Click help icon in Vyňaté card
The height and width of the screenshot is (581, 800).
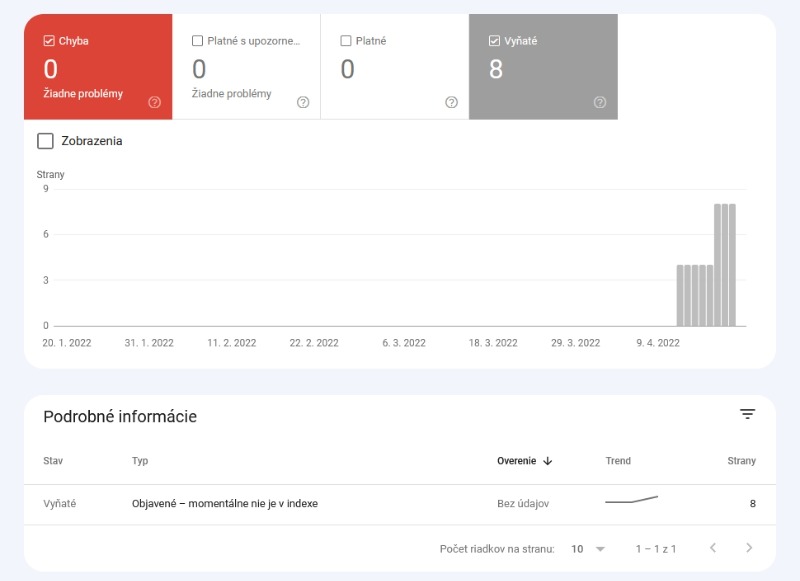[x=600, y=102]
